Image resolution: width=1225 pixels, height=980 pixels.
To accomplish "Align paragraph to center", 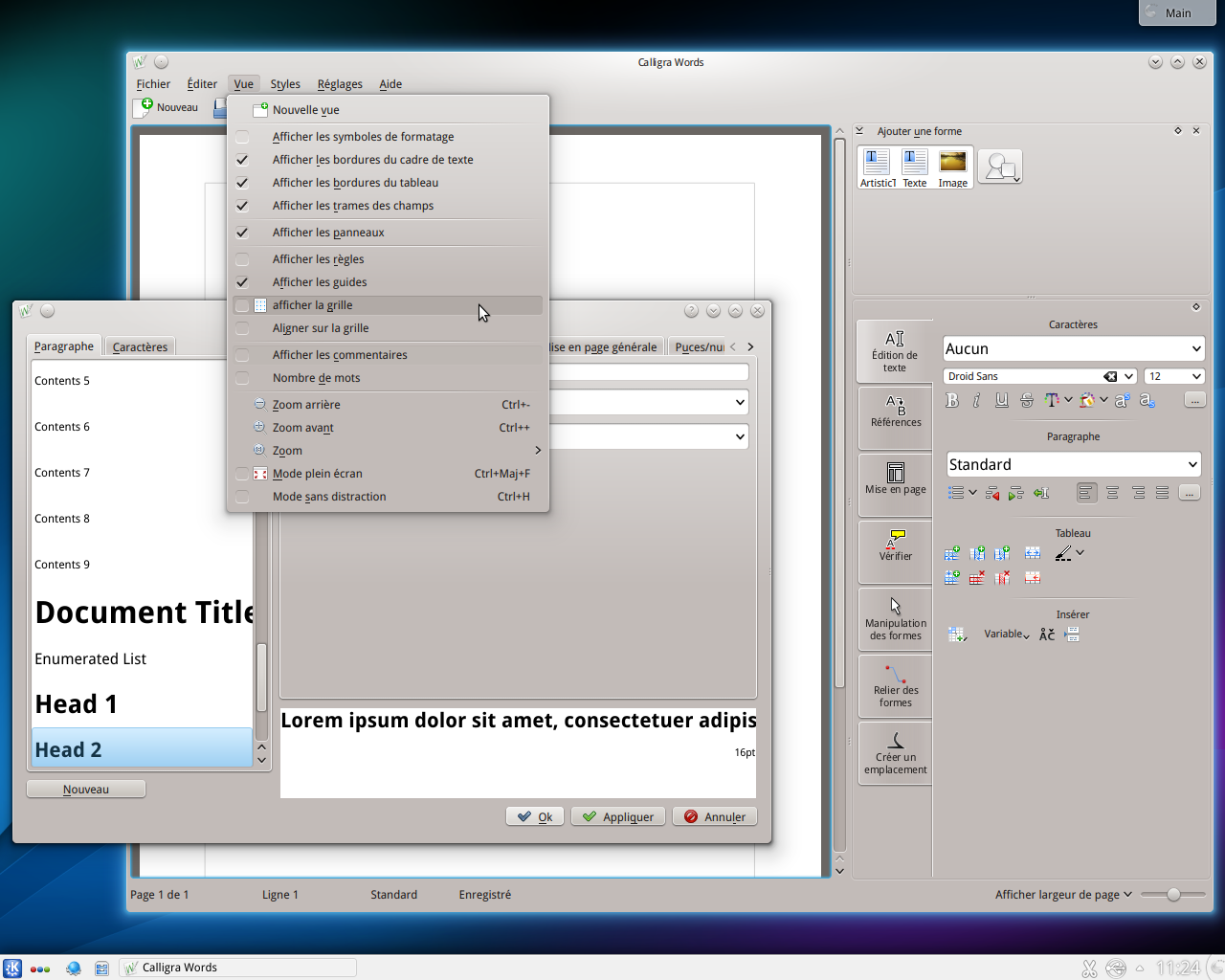I will click(1112, 493).
